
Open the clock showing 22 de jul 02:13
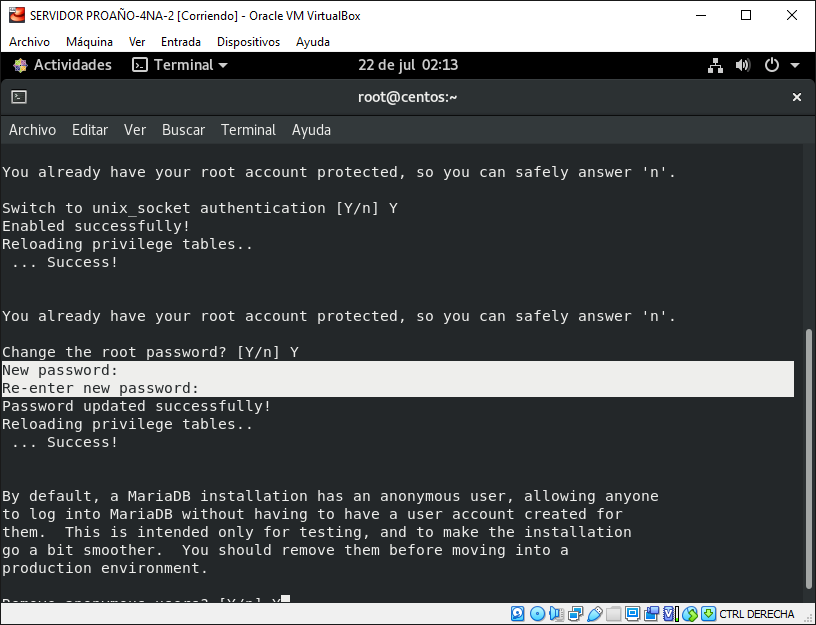[408, 65]
